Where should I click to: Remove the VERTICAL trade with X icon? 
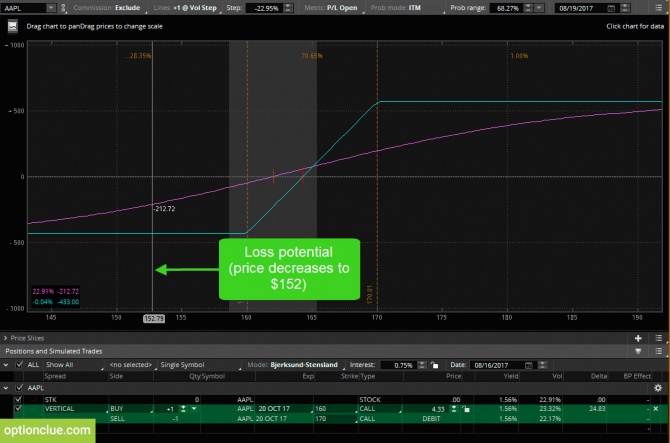(656, 409)
